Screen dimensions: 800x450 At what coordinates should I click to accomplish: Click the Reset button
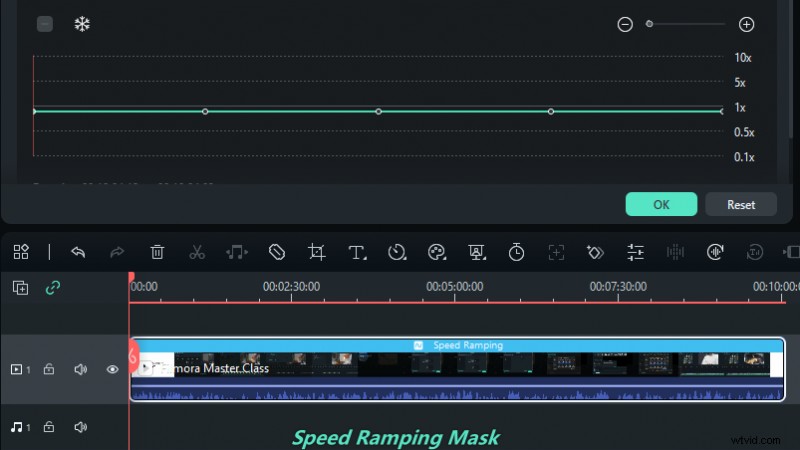(741, 204)
